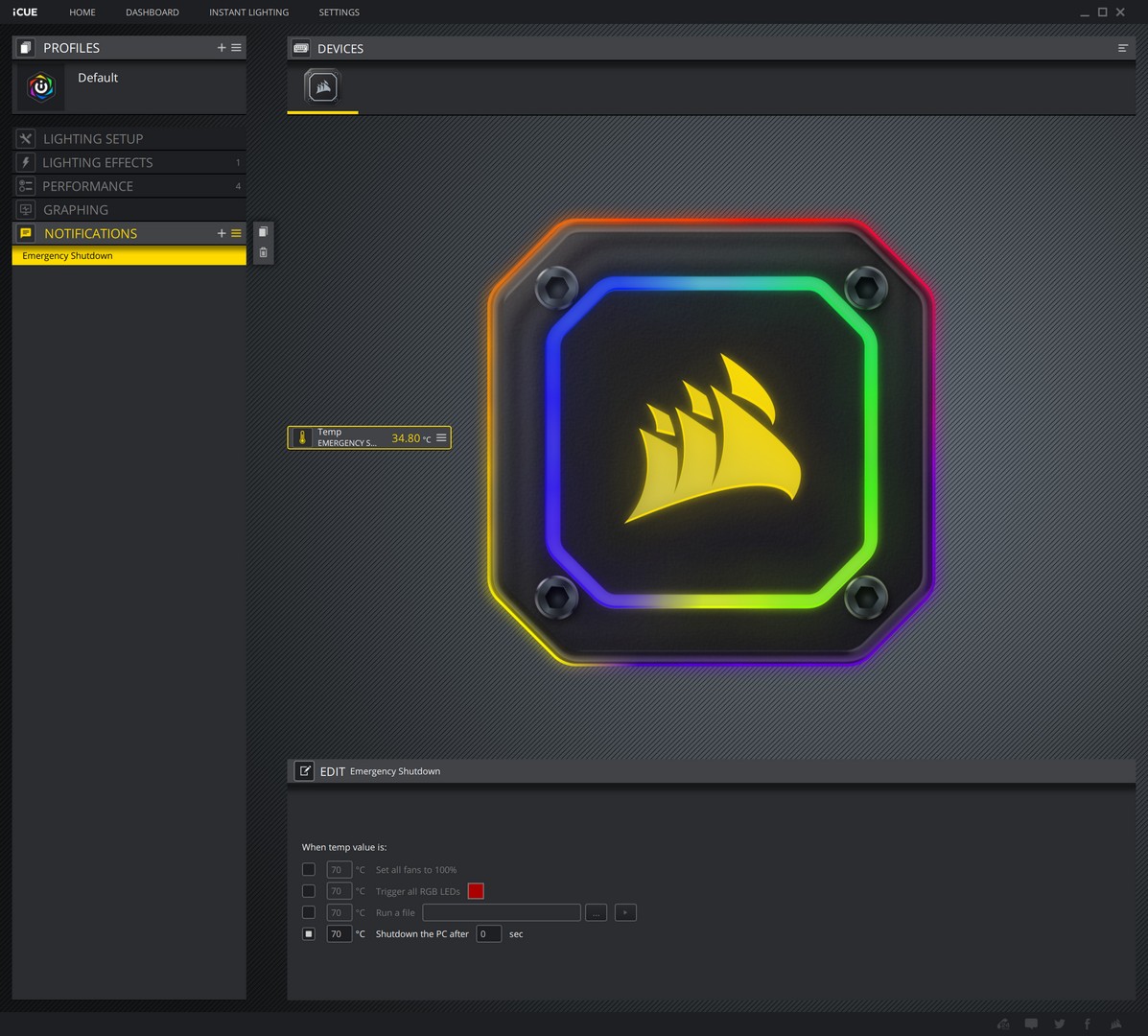The height and width of the screenshot is (1036, 1148).
Task: Switch to the DASHBOARD view
Action: coord(152,12)
